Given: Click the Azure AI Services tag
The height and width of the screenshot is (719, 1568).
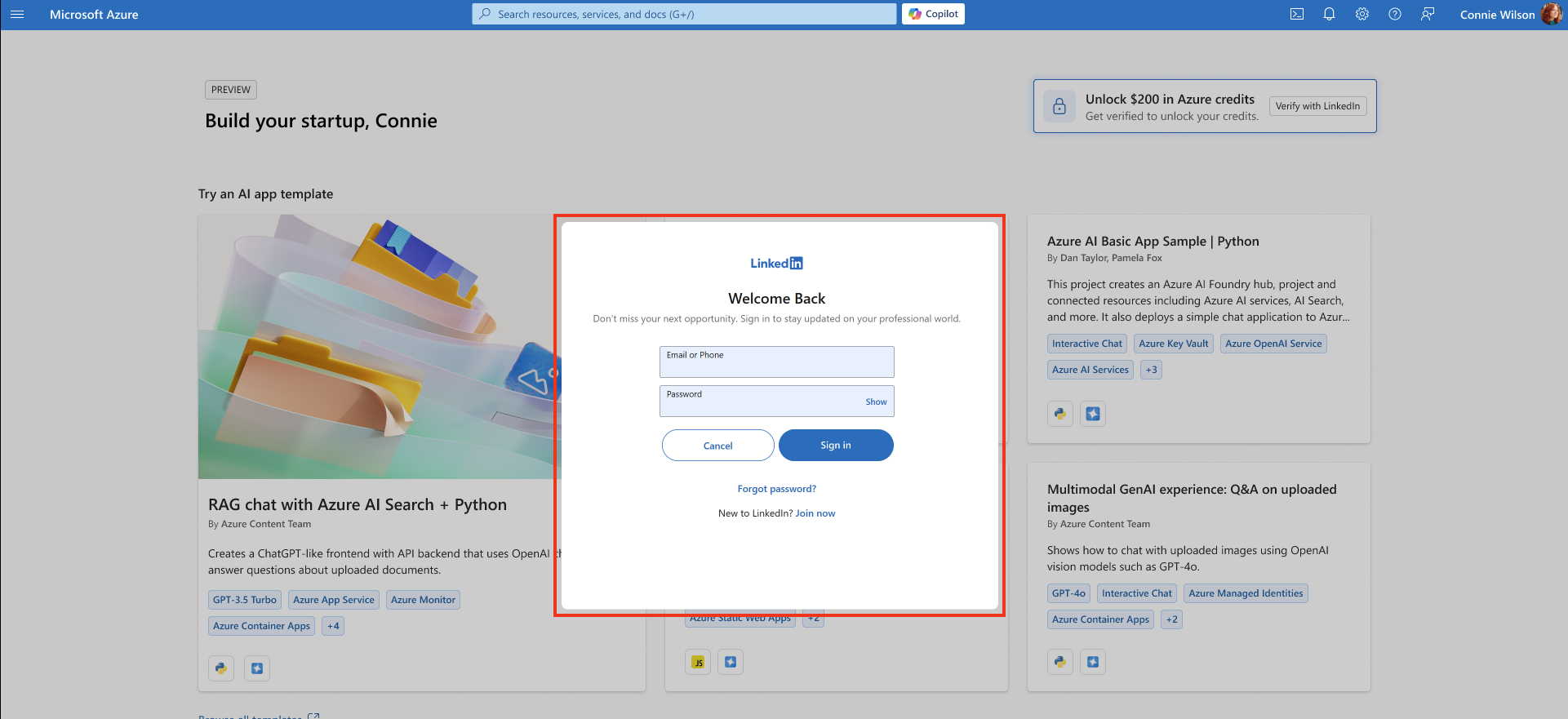Looking at the screenshot, I should point(1090,370).
